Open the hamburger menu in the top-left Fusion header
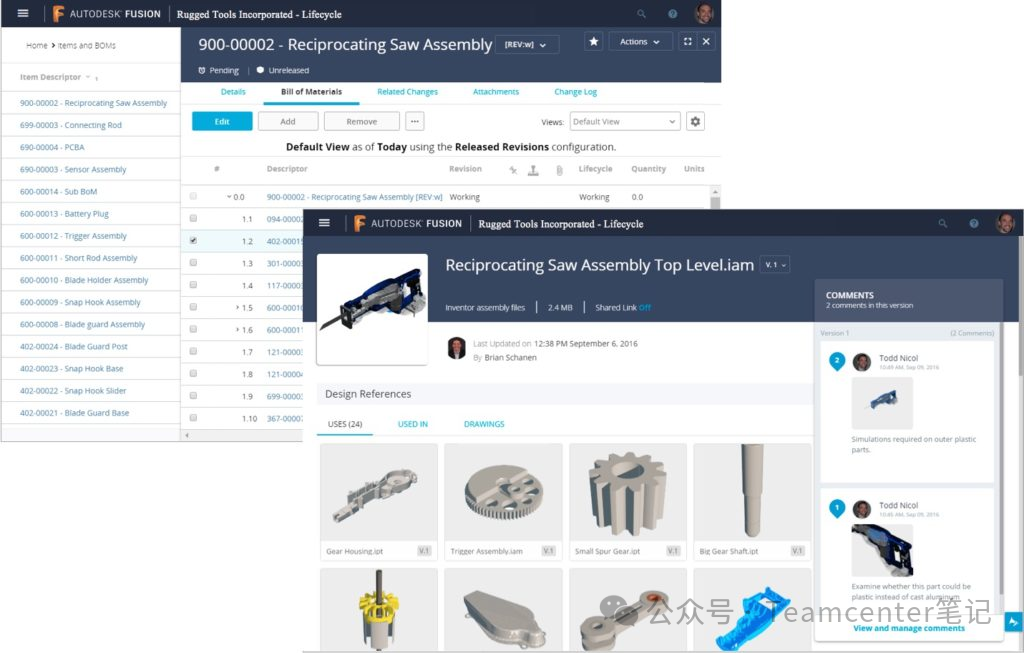Viewport: 1024px width, 653px height. tap(23, 14)
